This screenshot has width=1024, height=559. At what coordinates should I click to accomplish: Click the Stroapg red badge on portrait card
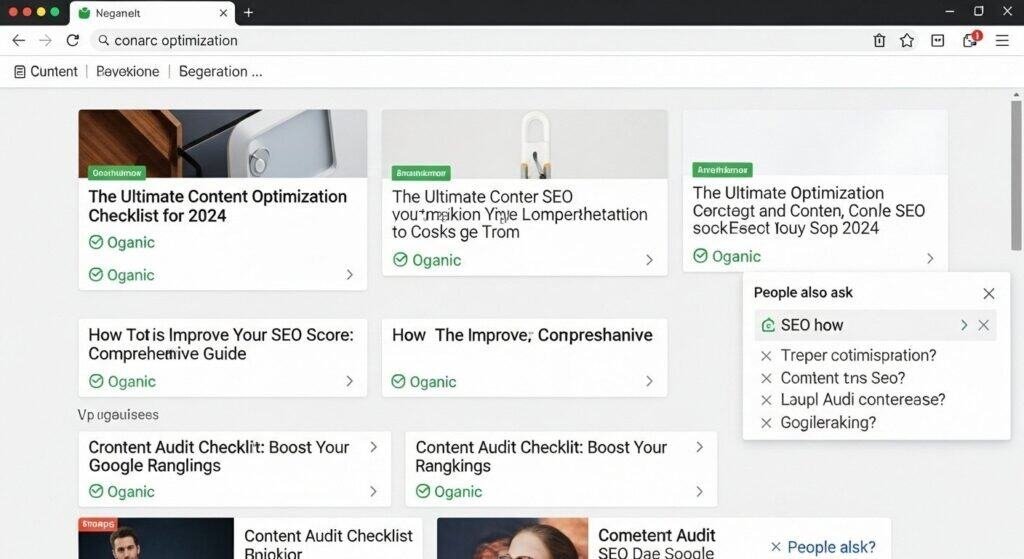(98, 524)
